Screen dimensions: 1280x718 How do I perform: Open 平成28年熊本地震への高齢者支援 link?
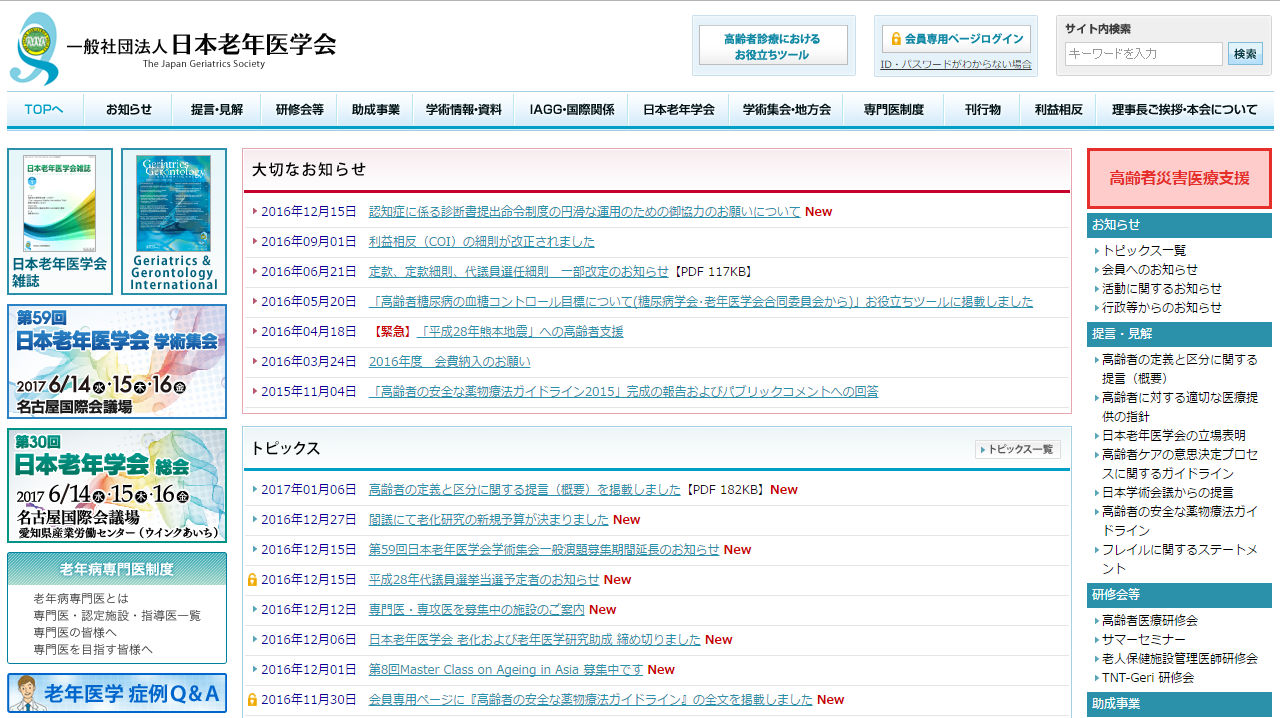[520, 332]
